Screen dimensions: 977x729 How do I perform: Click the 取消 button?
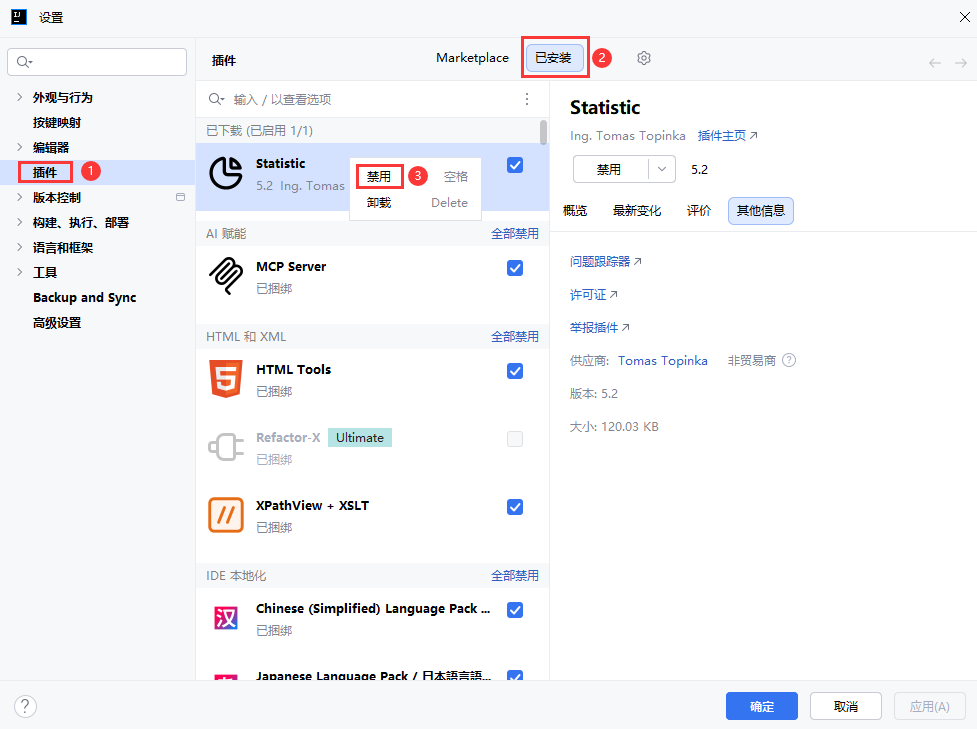[846, 707]
